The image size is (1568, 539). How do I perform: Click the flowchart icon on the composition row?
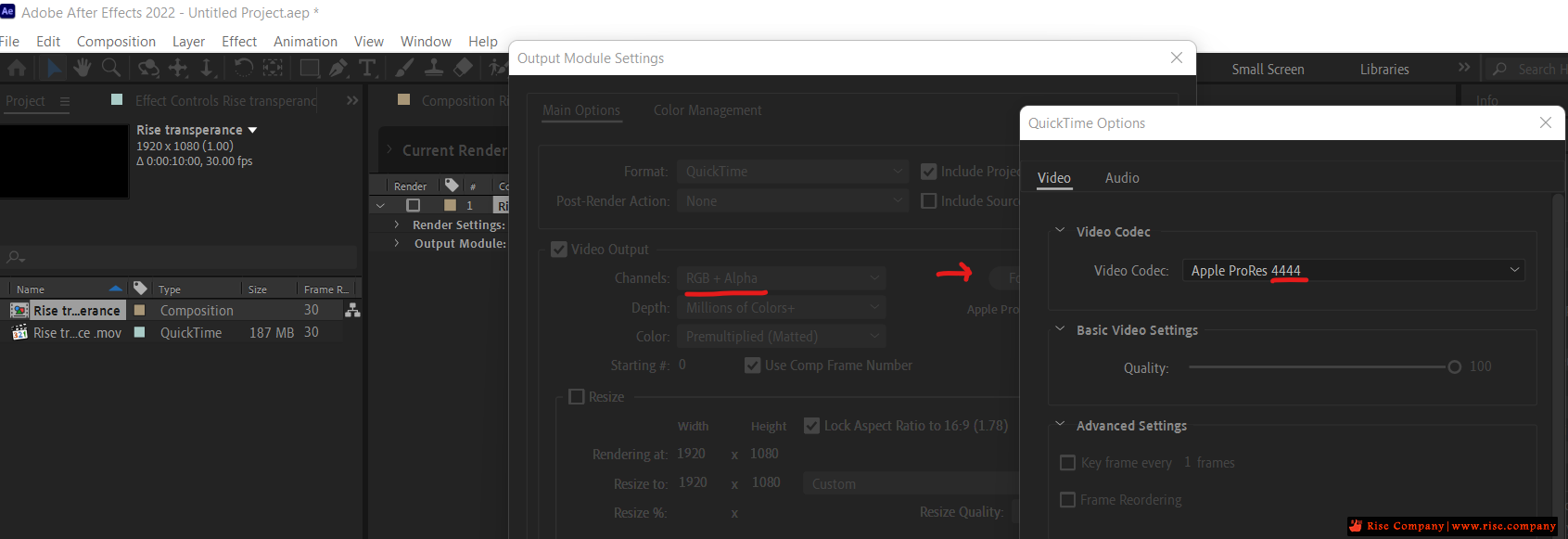pyautogui.click(x=352, y=311)
